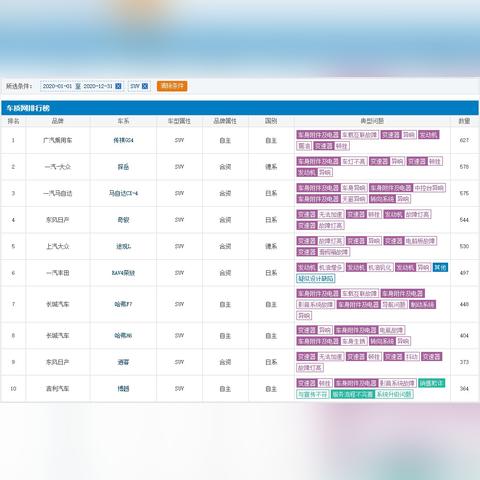Viewport: 480px width, 480px height.
Task: Click 日系 in the 奇骏 row
Action: click(x=271, y=220)
